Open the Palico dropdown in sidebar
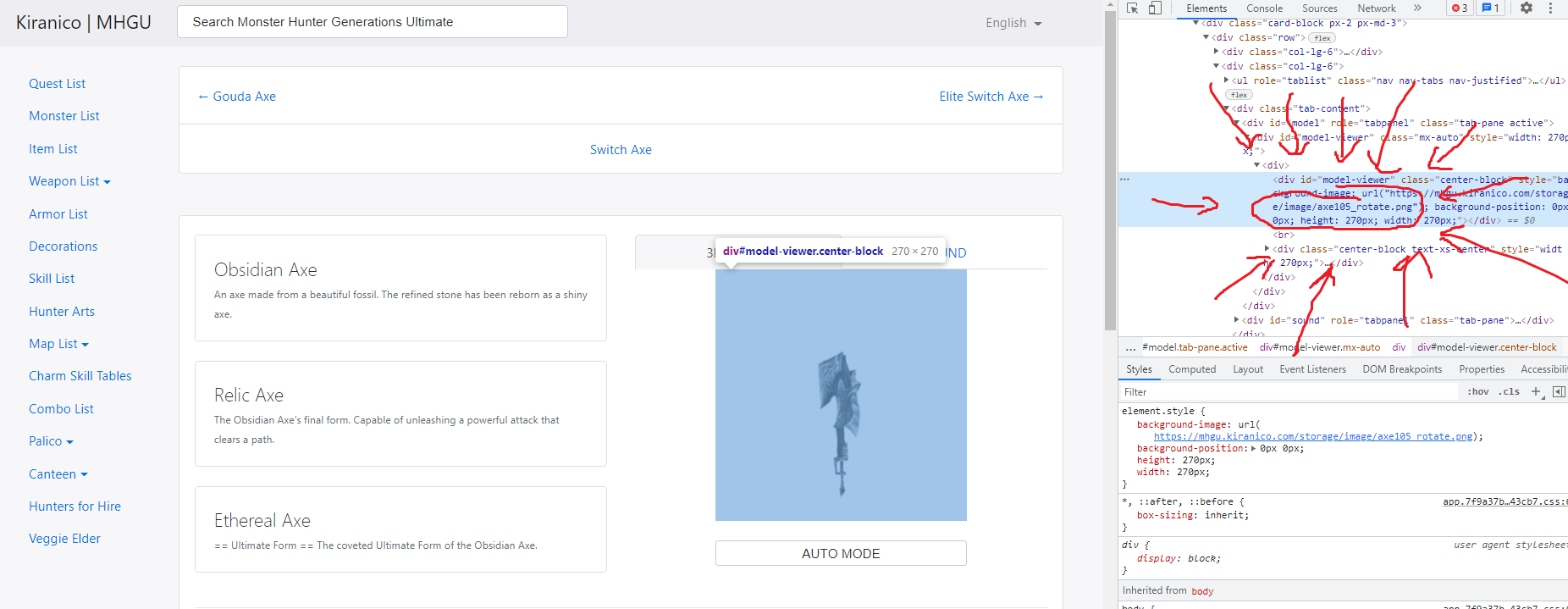This screenshot has width=1568, height=609. click(51, 441)
